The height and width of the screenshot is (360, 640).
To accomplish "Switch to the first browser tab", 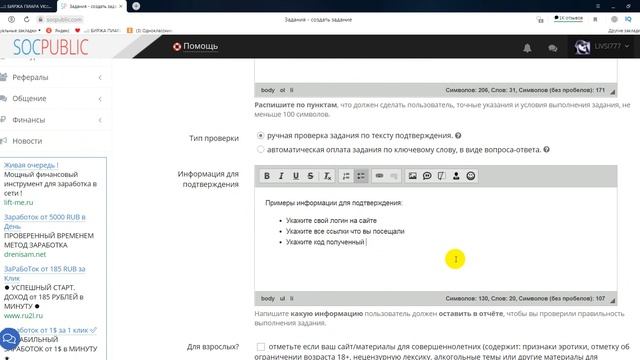I will tap(28, 6).
